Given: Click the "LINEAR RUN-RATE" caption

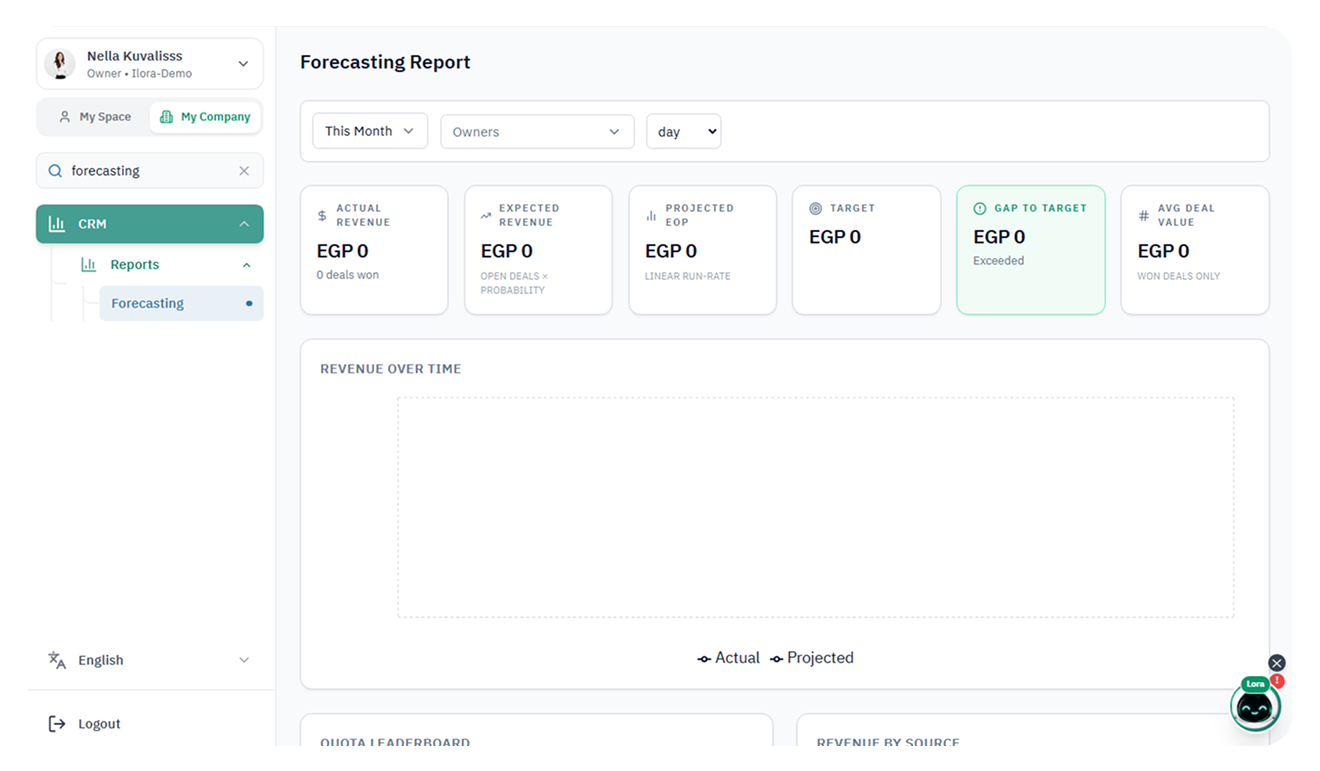Looking at the screenshot, I should (x=688, y=276).
